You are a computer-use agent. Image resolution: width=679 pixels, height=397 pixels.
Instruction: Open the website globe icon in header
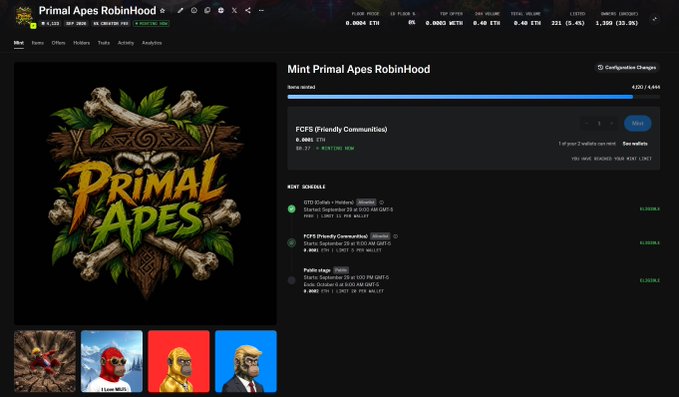pyautogui.click(x=221, y=10)
